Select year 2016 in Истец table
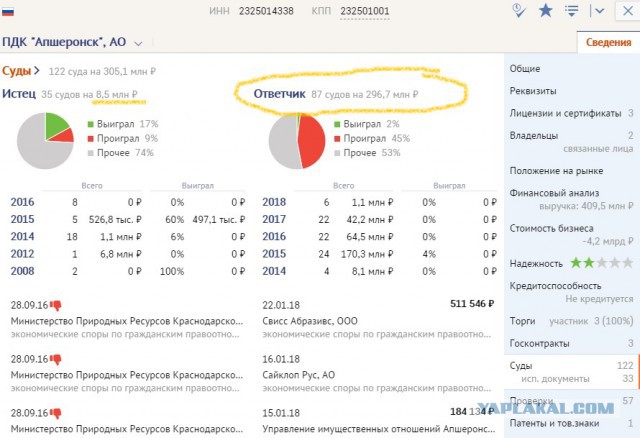The width and height of the screenshot is (640, 438). coord(22,202)
